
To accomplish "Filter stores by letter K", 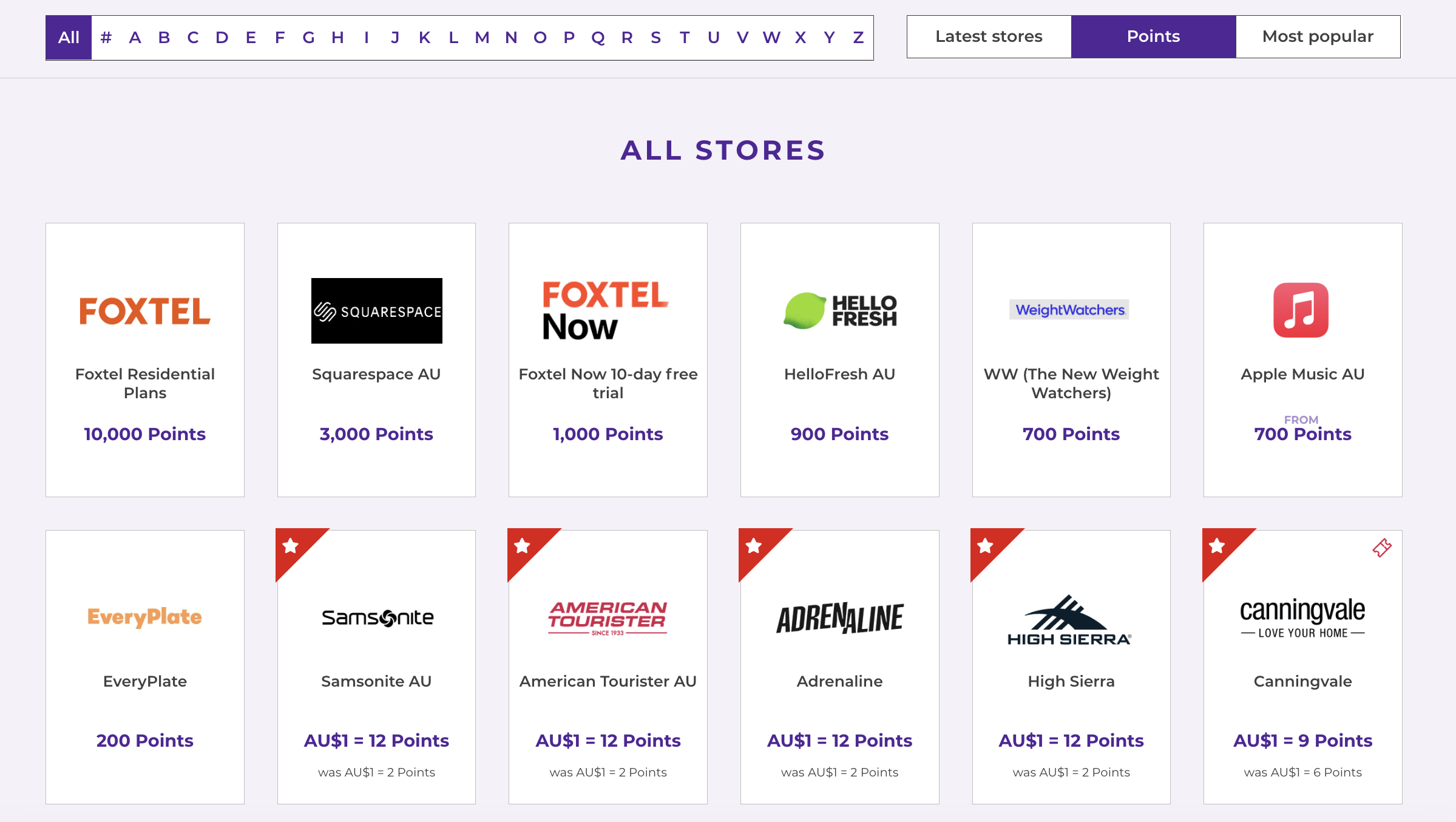I will pos(424,38).
